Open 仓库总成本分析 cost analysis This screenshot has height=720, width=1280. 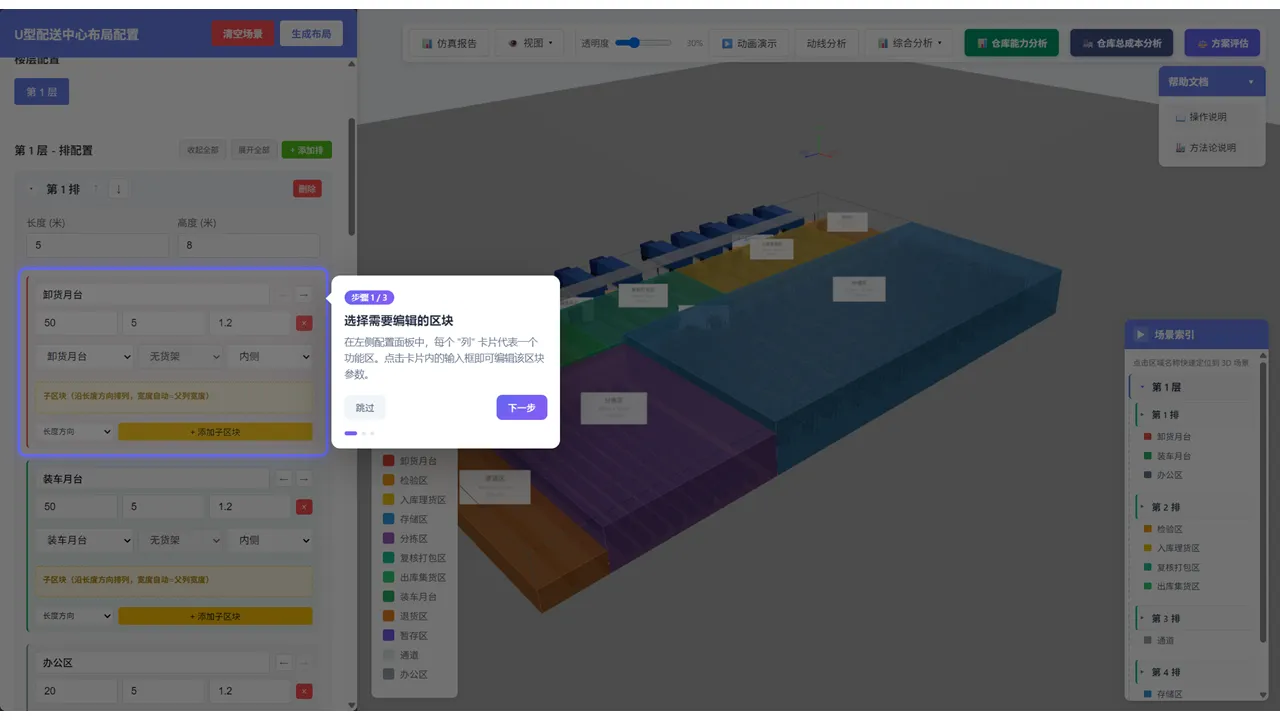click(1121, 43)
